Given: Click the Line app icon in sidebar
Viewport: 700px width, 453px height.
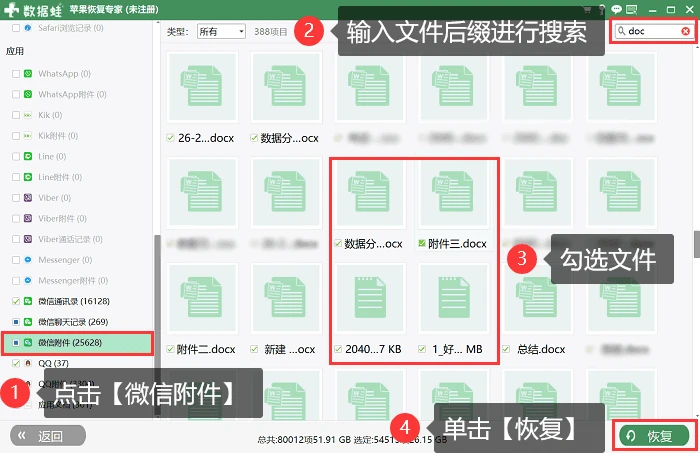Looking at the screenshot, I should pyautogui.click(x=28, y=156).
